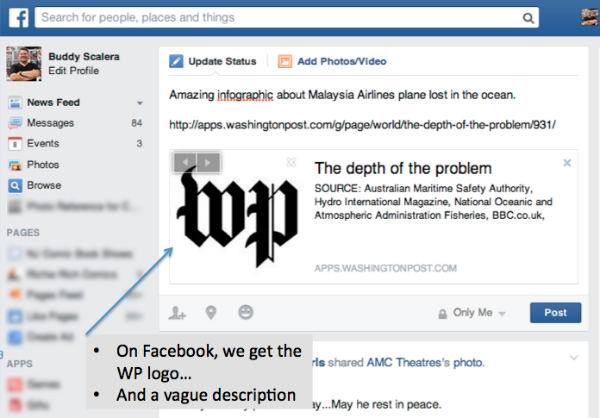
Task: Remove the link preview with X
Action: click(x=567, y=163)
